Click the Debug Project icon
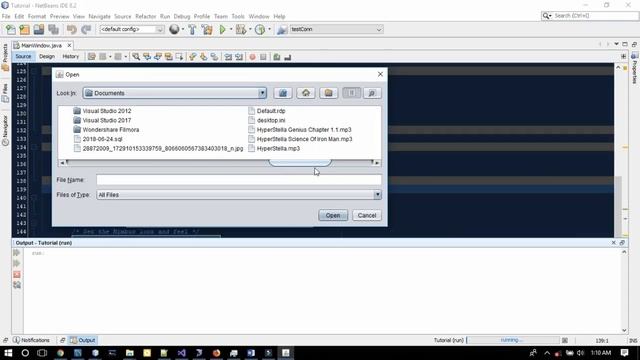This screenshot has height=360, width=640. click(241, 29)
